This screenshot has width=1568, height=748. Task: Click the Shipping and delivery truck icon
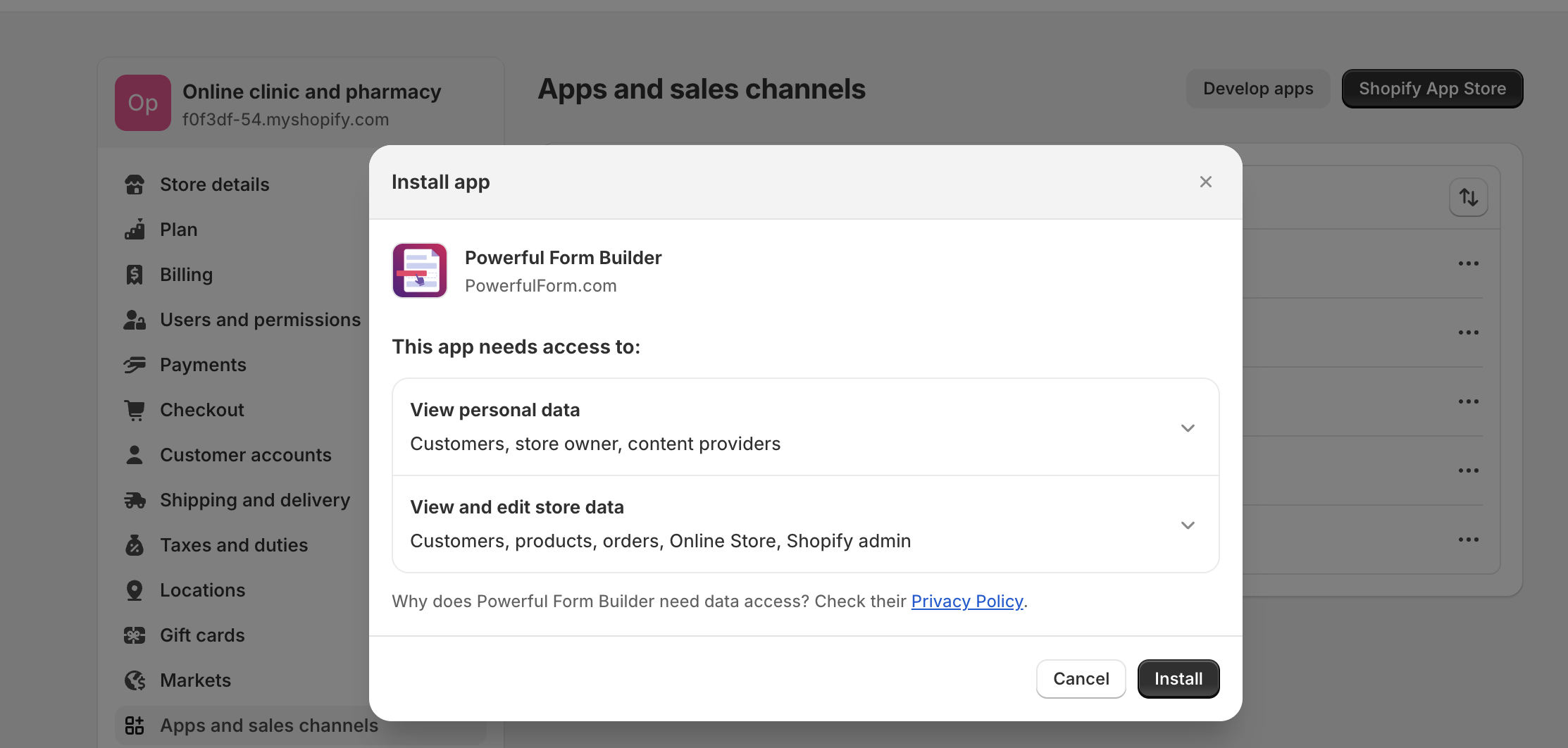(135, 499)
